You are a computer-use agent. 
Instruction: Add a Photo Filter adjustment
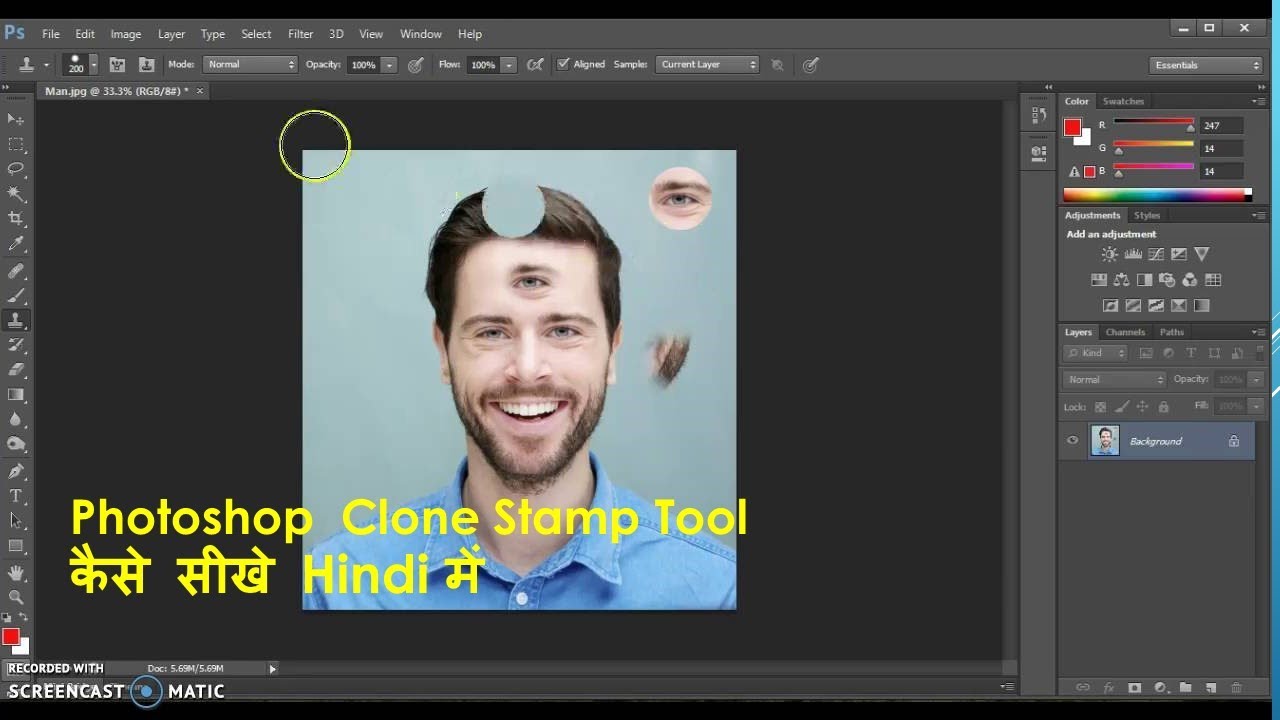click(1167, 280)
